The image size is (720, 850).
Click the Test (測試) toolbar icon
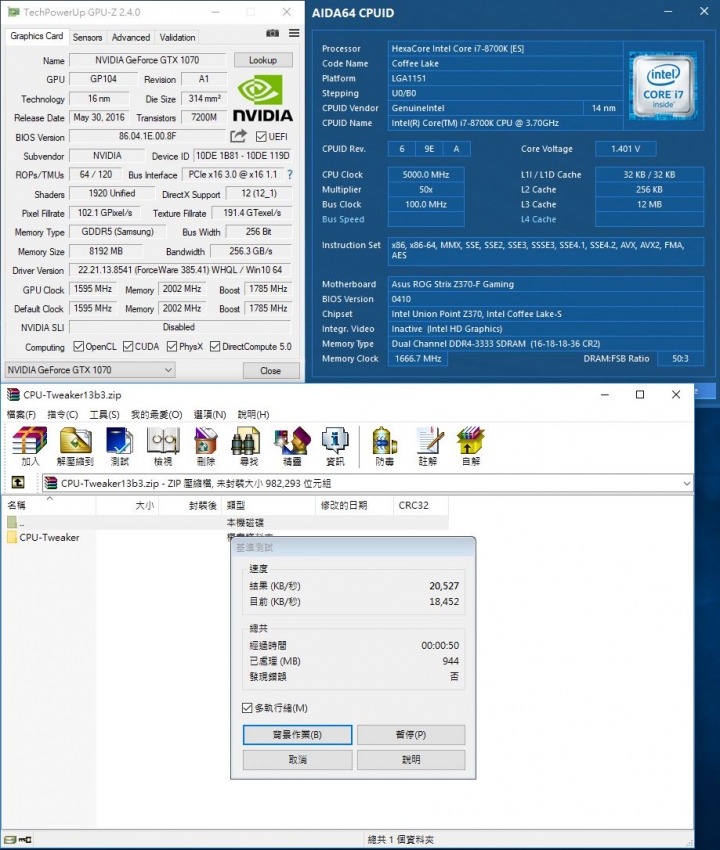click(x=120, y=446)
